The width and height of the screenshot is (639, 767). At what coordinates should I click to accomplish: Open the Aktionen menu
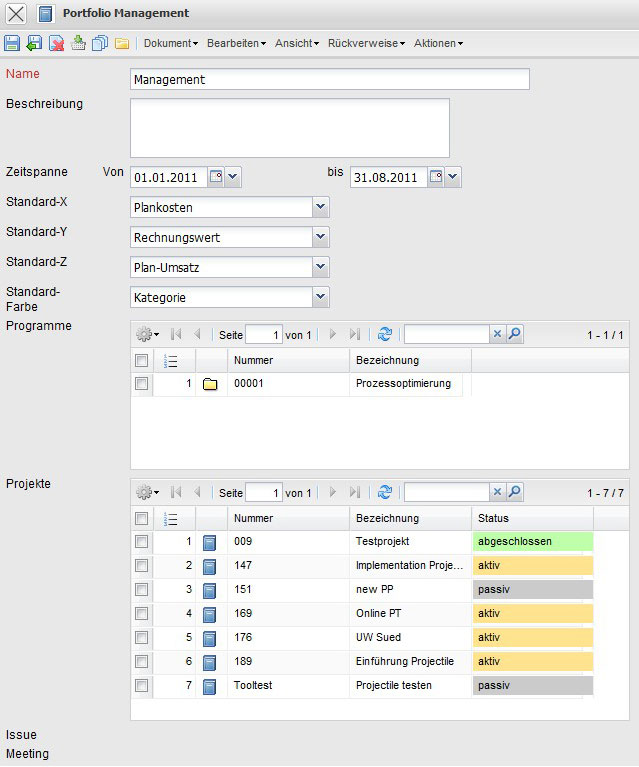(x=438, y=44)
